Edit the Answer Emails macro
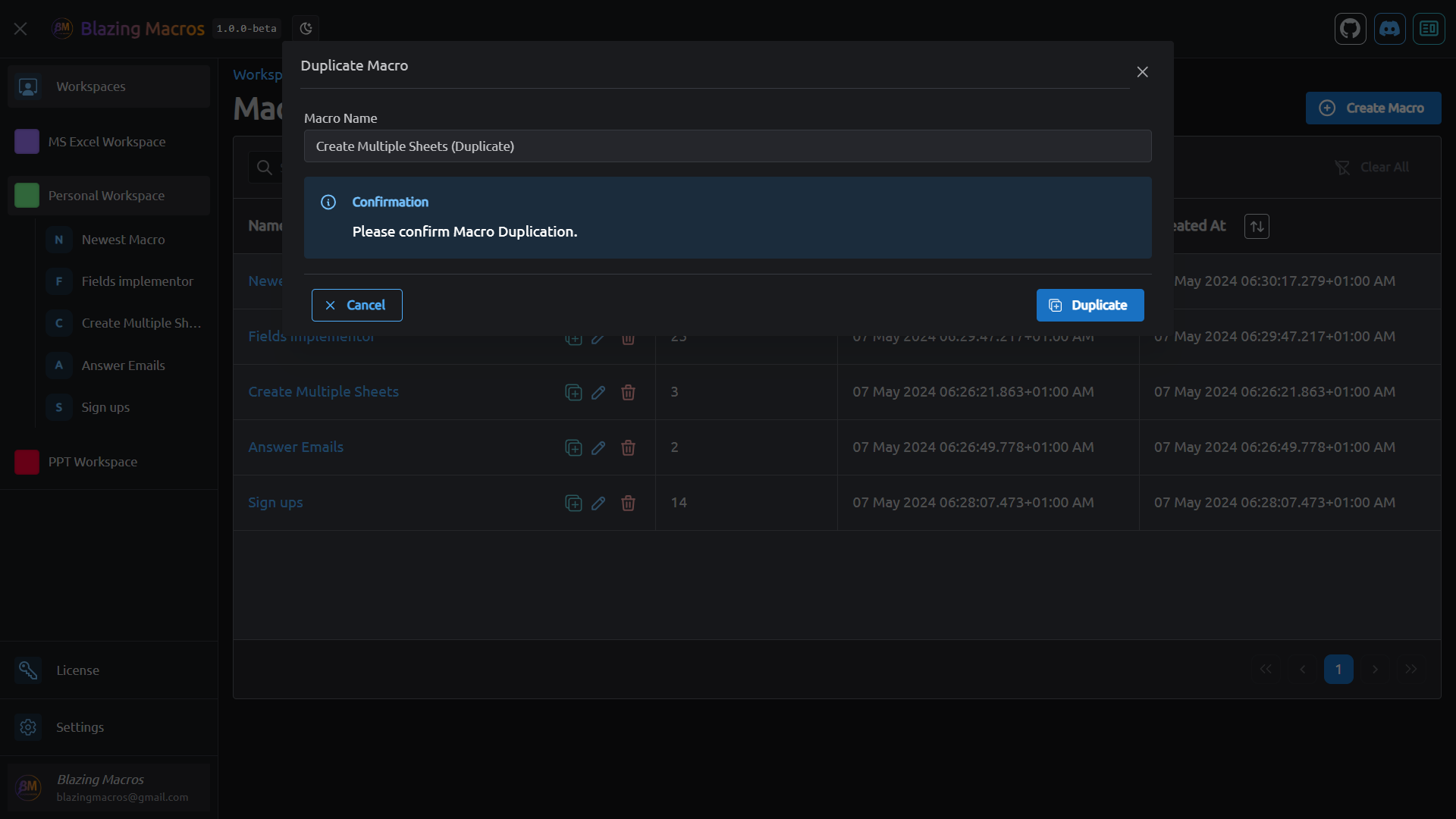Viewport: 1456px width, 819px height. tap(598, 447)
